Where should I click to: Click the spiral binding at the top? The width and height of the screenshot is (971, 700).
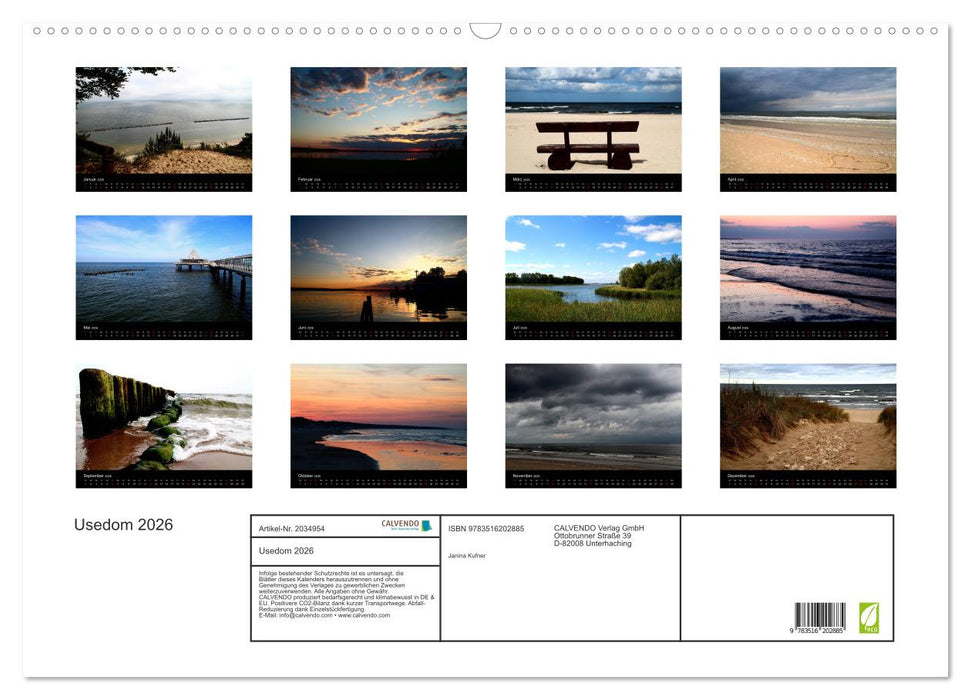click(x=485, y=31)
